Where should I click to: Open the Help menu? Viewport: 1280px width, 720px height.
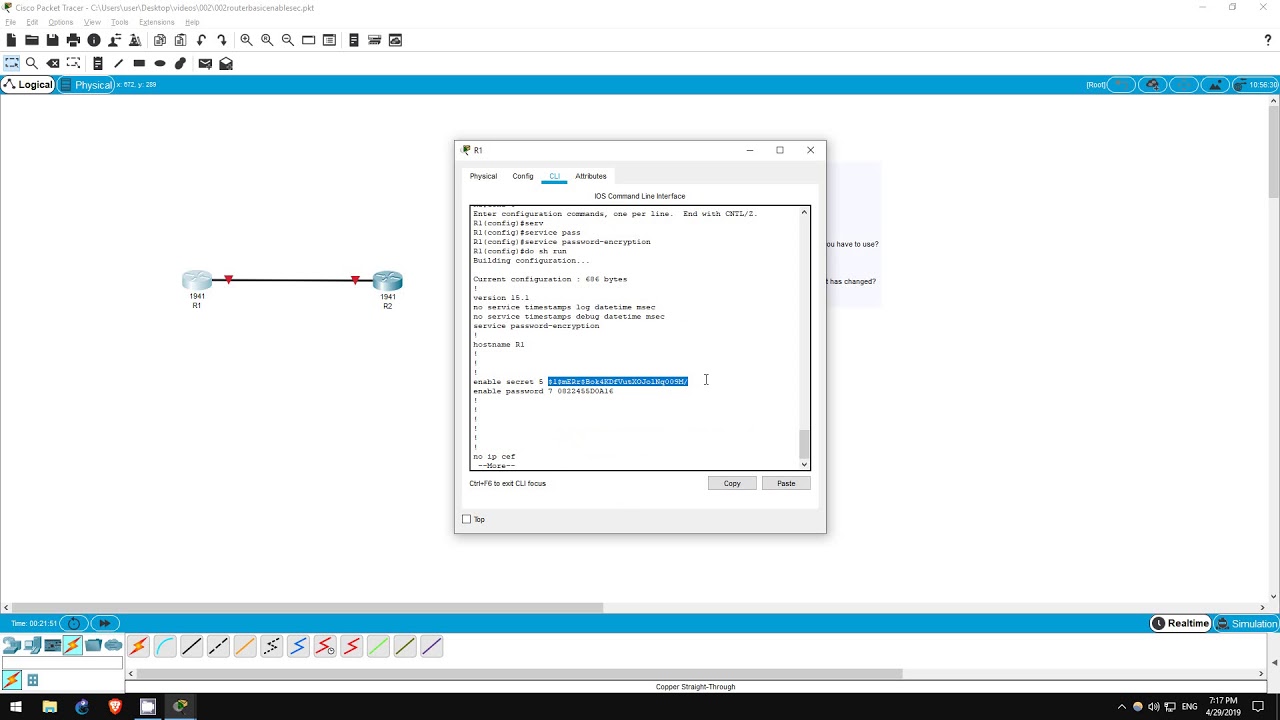[192, 22]
